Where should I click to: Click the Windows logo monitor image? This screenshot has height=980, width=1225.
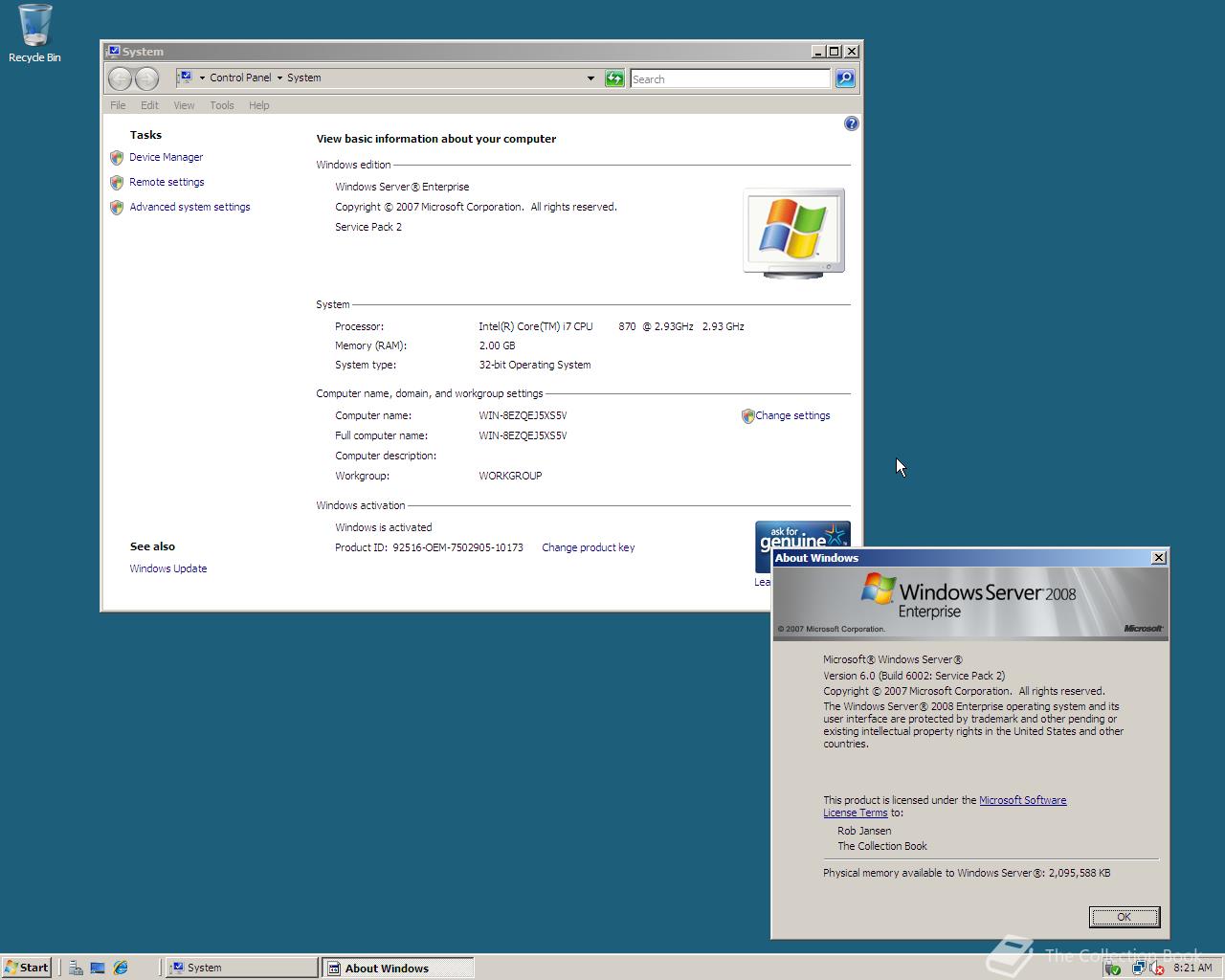(x=794, y=233)
